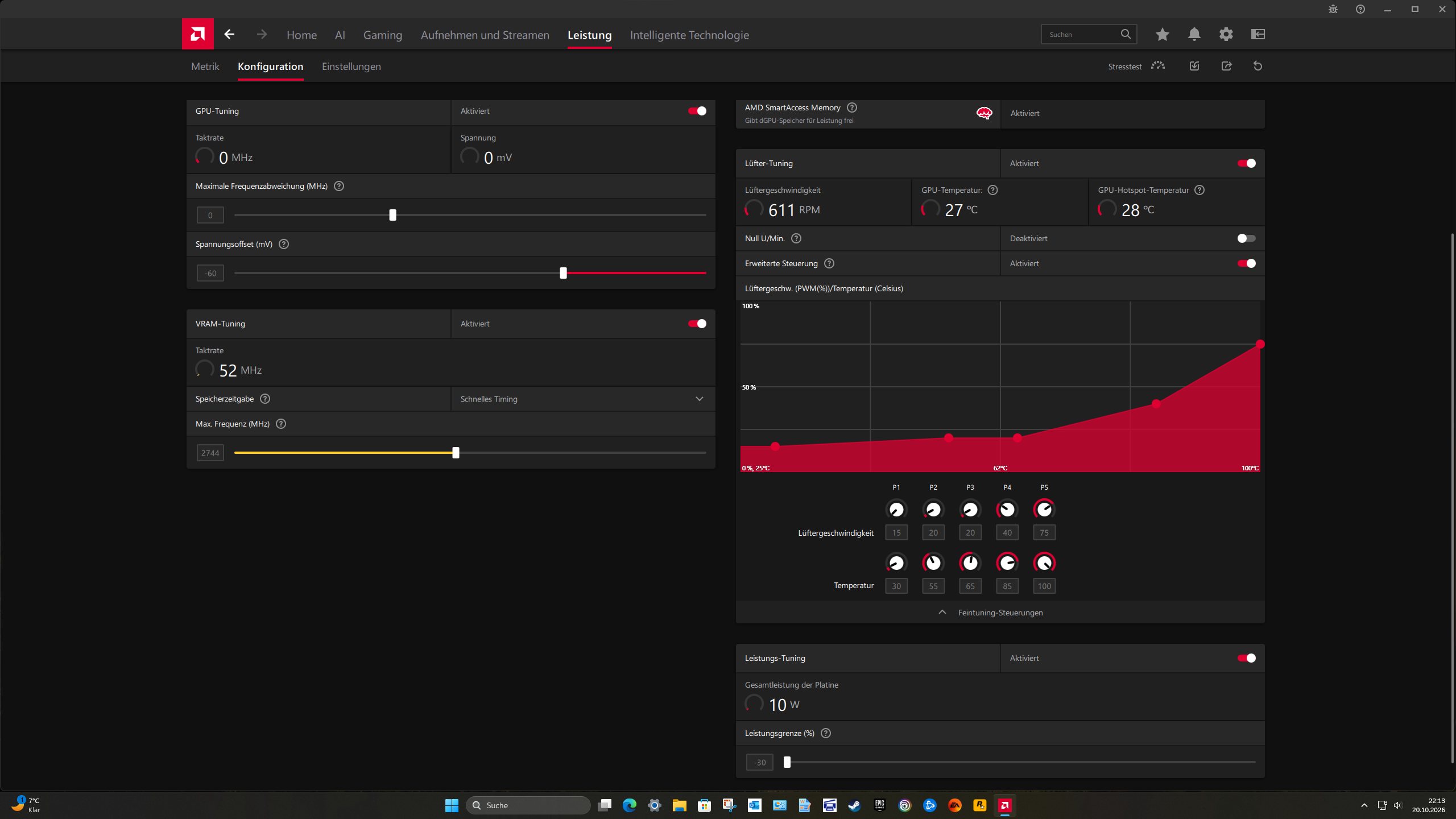Viewport: 1456px width, 819px height.
Task: Click P5 Lüftergeschwindigkeit knob
Action: click(x=1044, y=509)
